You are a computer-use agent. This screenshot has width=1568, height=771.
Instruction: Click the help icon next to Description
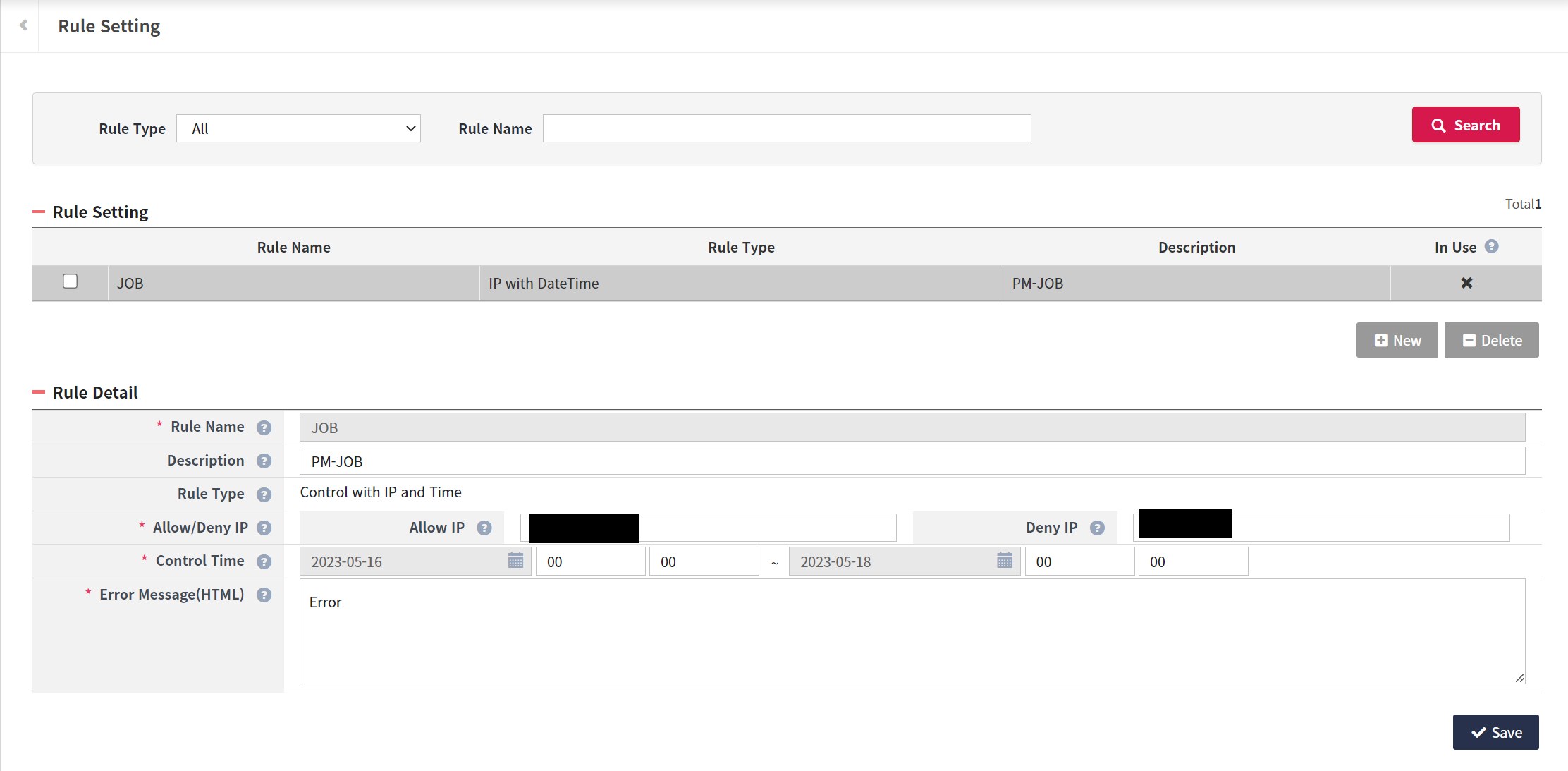pyautogui.click(x=264, y=460)
